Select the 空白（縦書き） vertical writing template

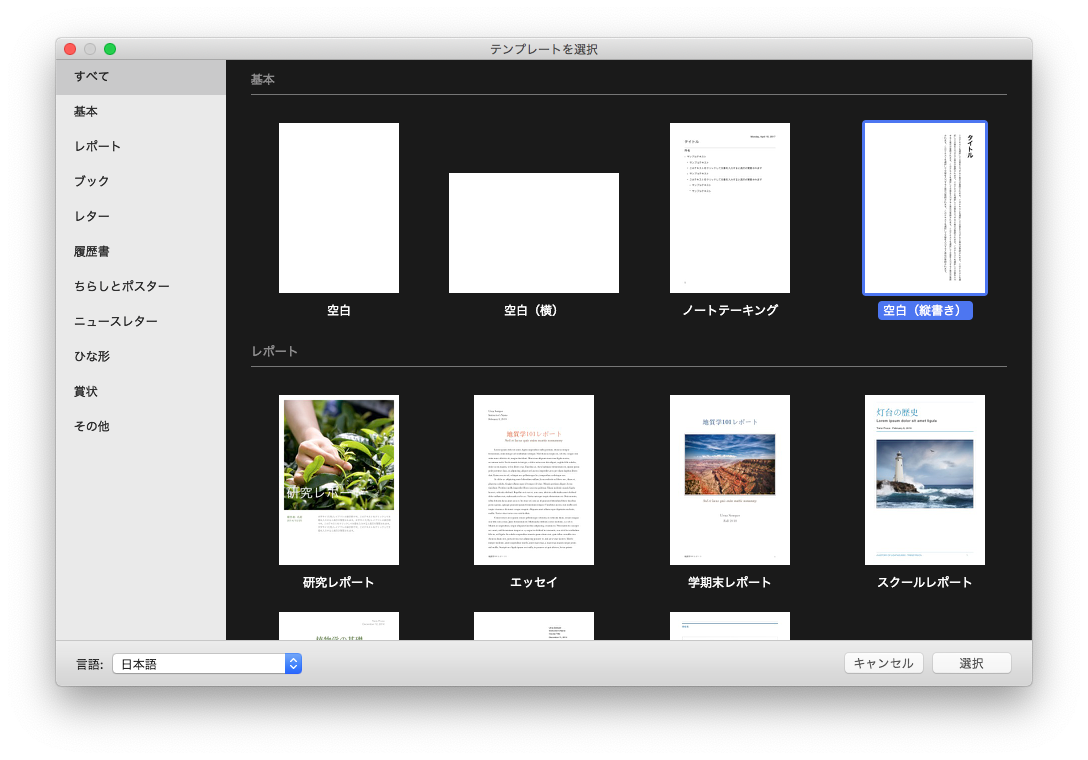pyautogui.click(x=925, y=208)
